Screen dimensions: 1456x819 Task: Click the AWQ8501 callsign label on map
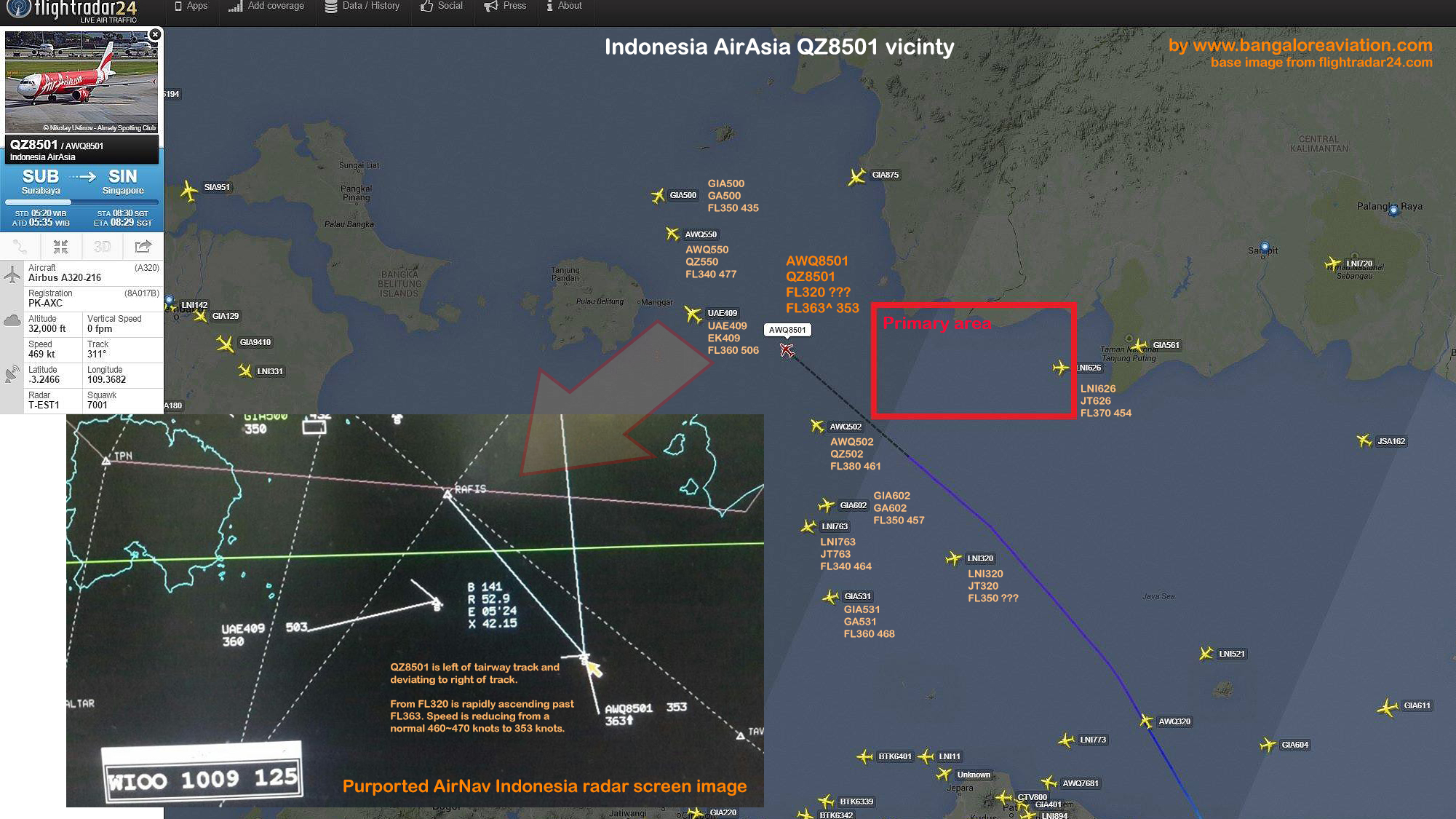pyautogui.click(x=787, y=330)
